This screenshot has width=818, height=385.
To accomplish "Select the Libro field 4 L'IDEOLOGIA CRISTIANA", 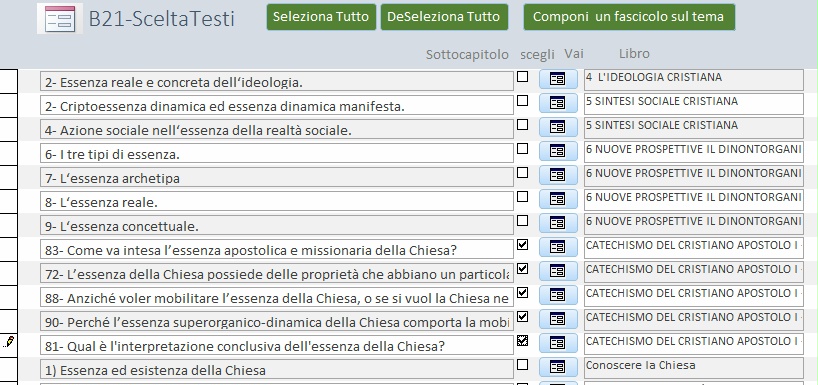I will 693,80.
